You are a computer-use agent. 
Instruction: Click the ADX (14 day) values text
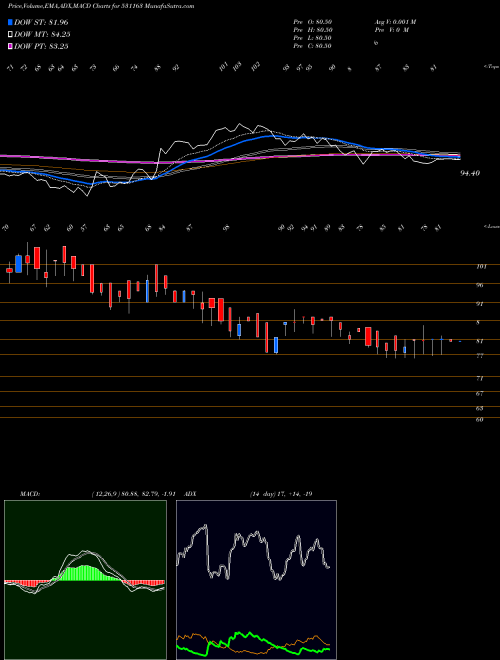pyautogui.click(x=281, y=494)
